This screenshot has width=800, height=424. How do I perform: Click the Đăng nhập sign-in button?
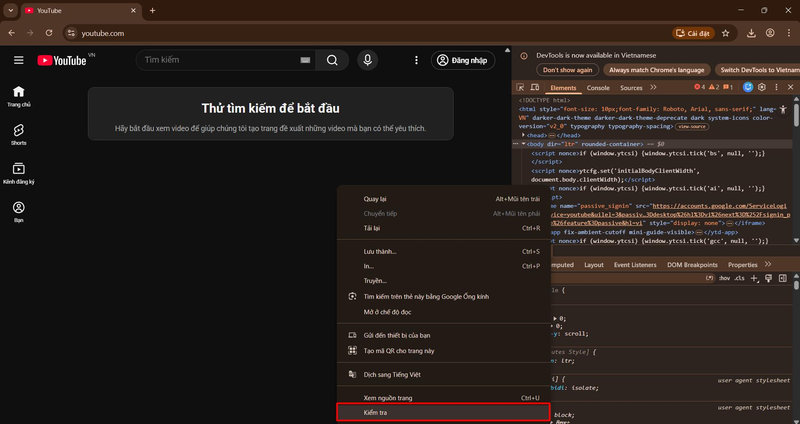(x=463, y=60)
